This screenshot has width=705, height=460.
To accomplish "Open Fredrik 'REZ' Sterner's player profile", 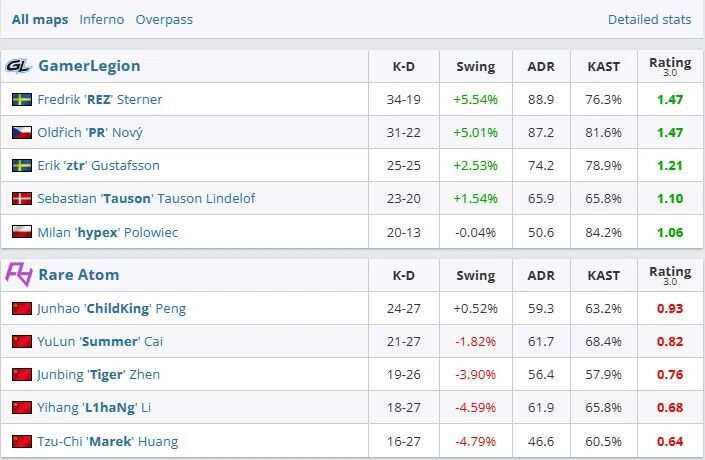I will (x=100, y=100).
